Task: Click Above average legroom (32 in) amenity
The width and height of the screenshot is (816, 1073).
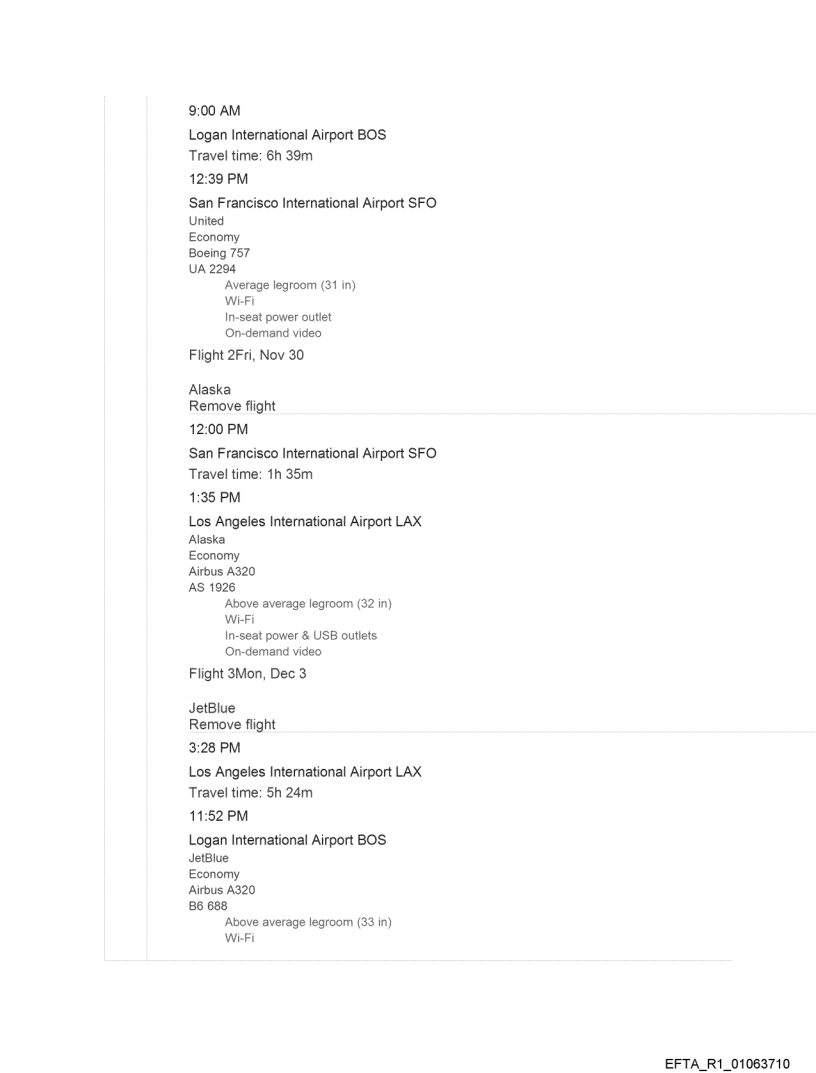Action: [308, 604]
